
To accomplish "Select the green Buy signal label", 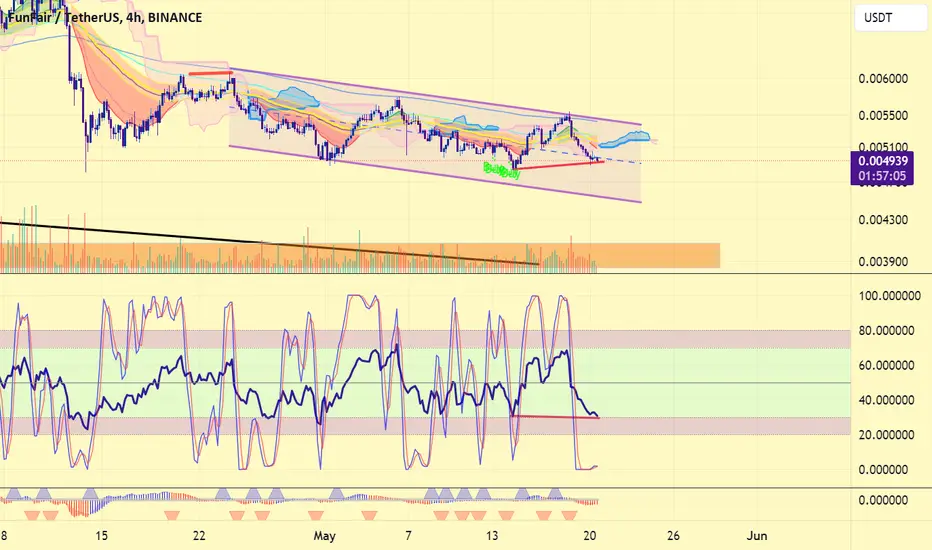I will click(502, 171).
